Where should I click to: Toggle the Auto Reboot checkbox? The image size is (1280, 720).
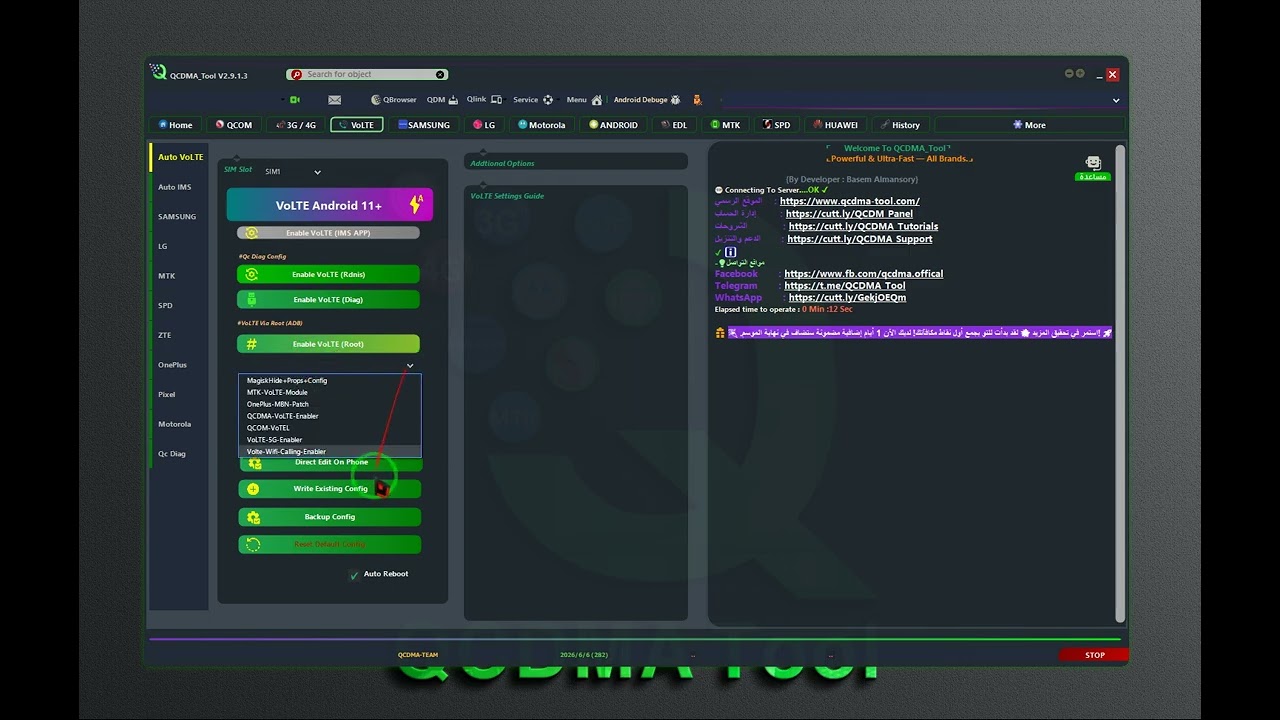pyautogui.click(x=354, y=575)
